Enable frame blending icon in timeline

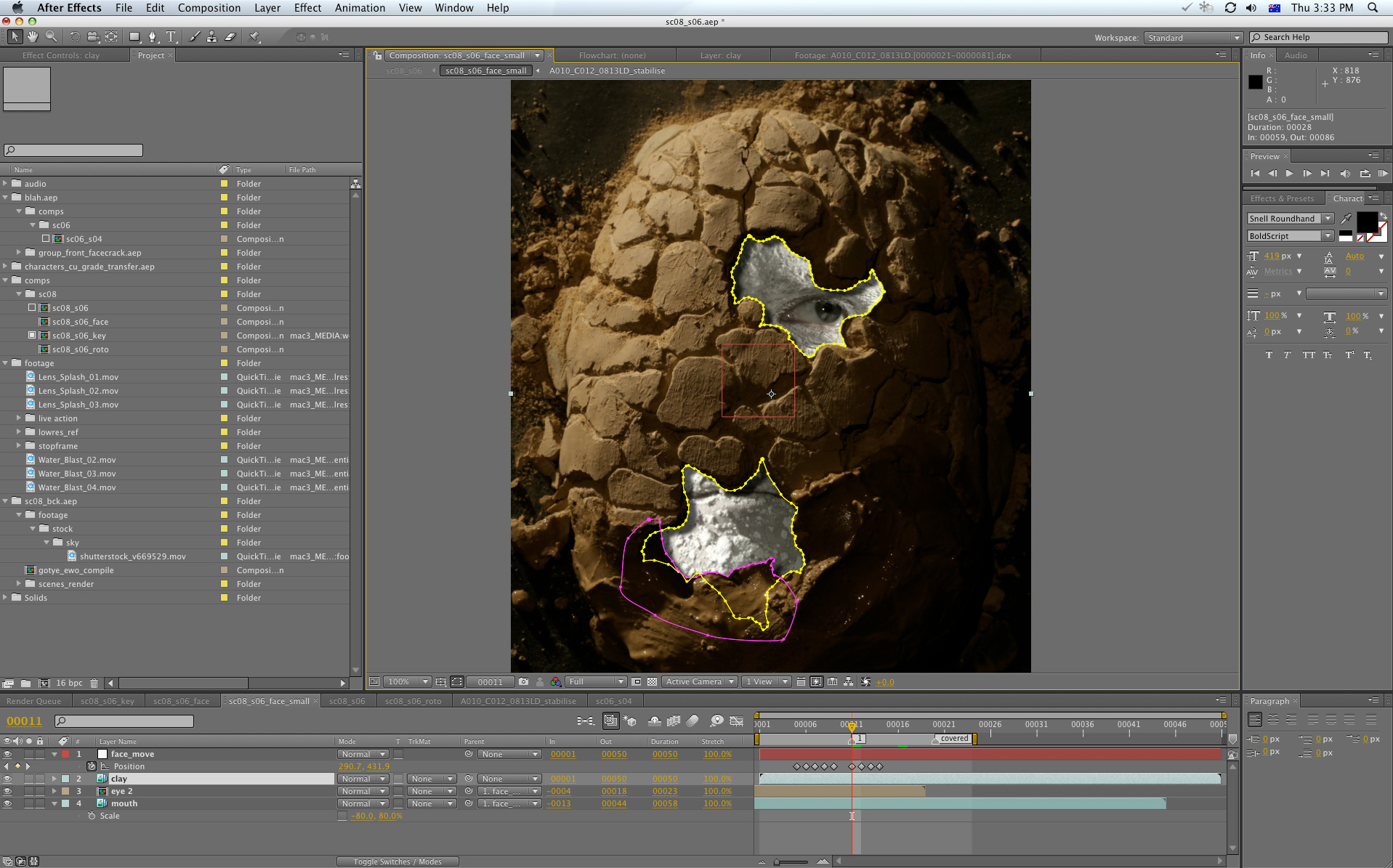pos(674,721)
